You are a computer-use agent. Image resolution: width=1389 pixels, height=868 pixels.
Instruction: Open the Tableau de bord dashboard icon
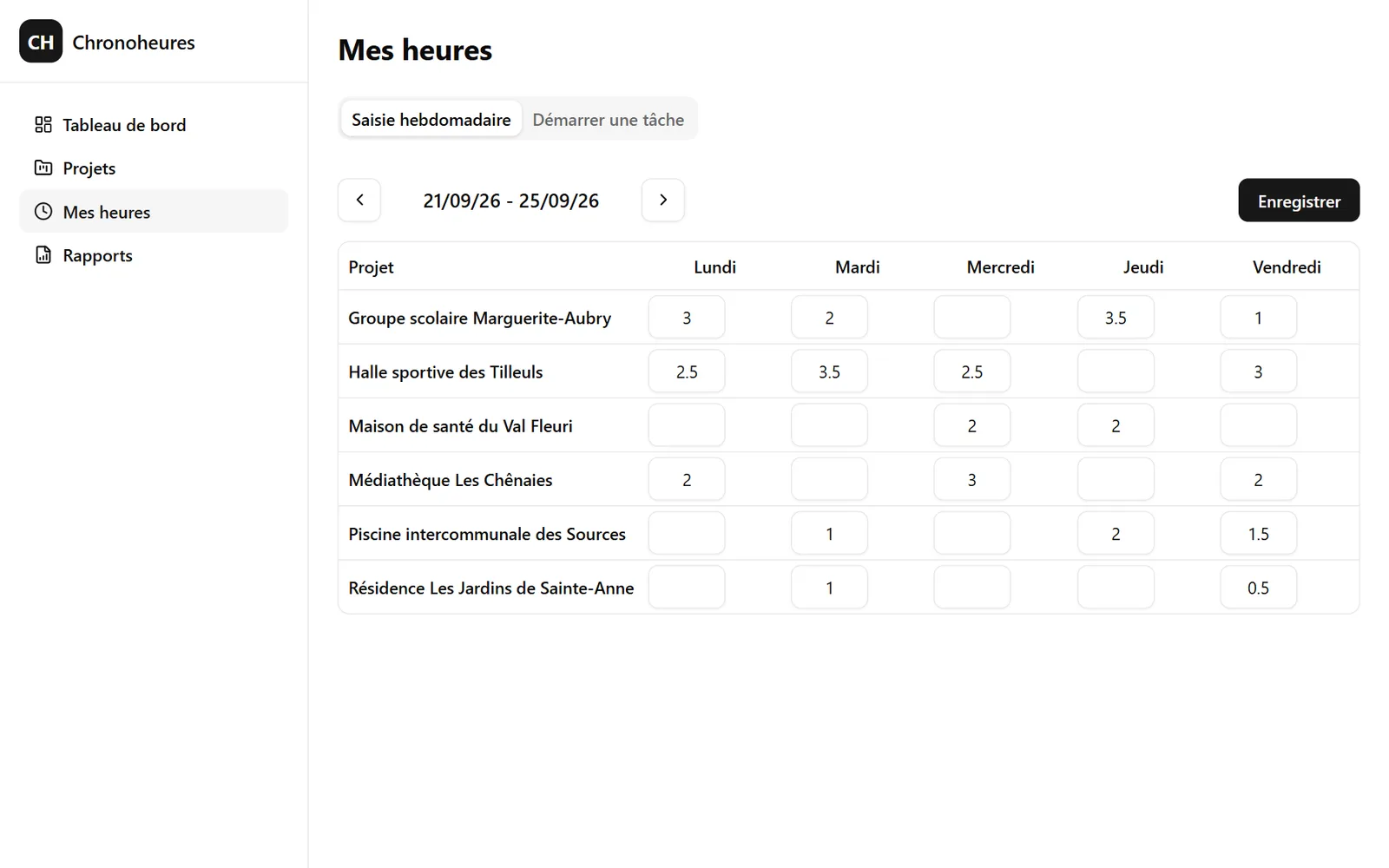(x=43, y=125)
